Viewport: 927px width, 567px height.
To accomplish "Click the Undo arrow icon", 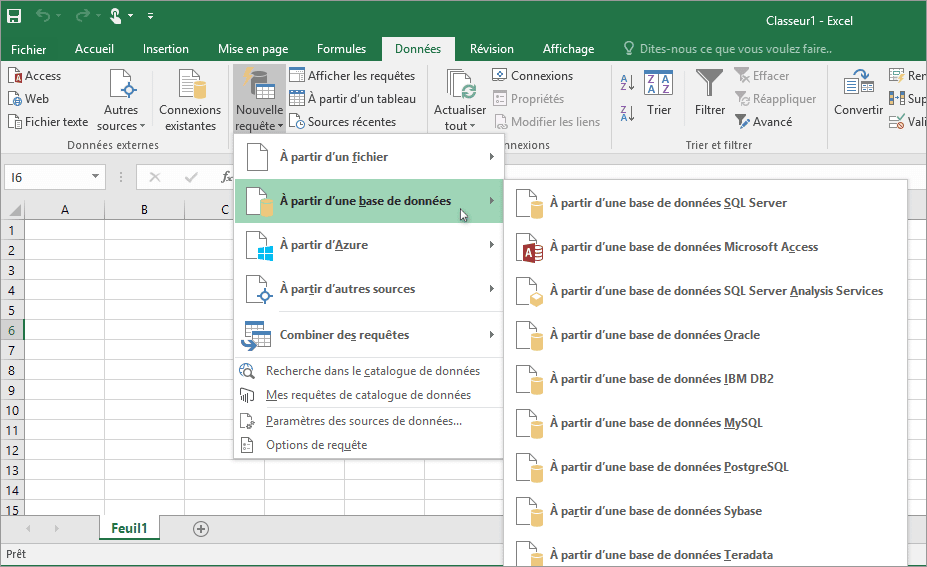I will [43, 15].
